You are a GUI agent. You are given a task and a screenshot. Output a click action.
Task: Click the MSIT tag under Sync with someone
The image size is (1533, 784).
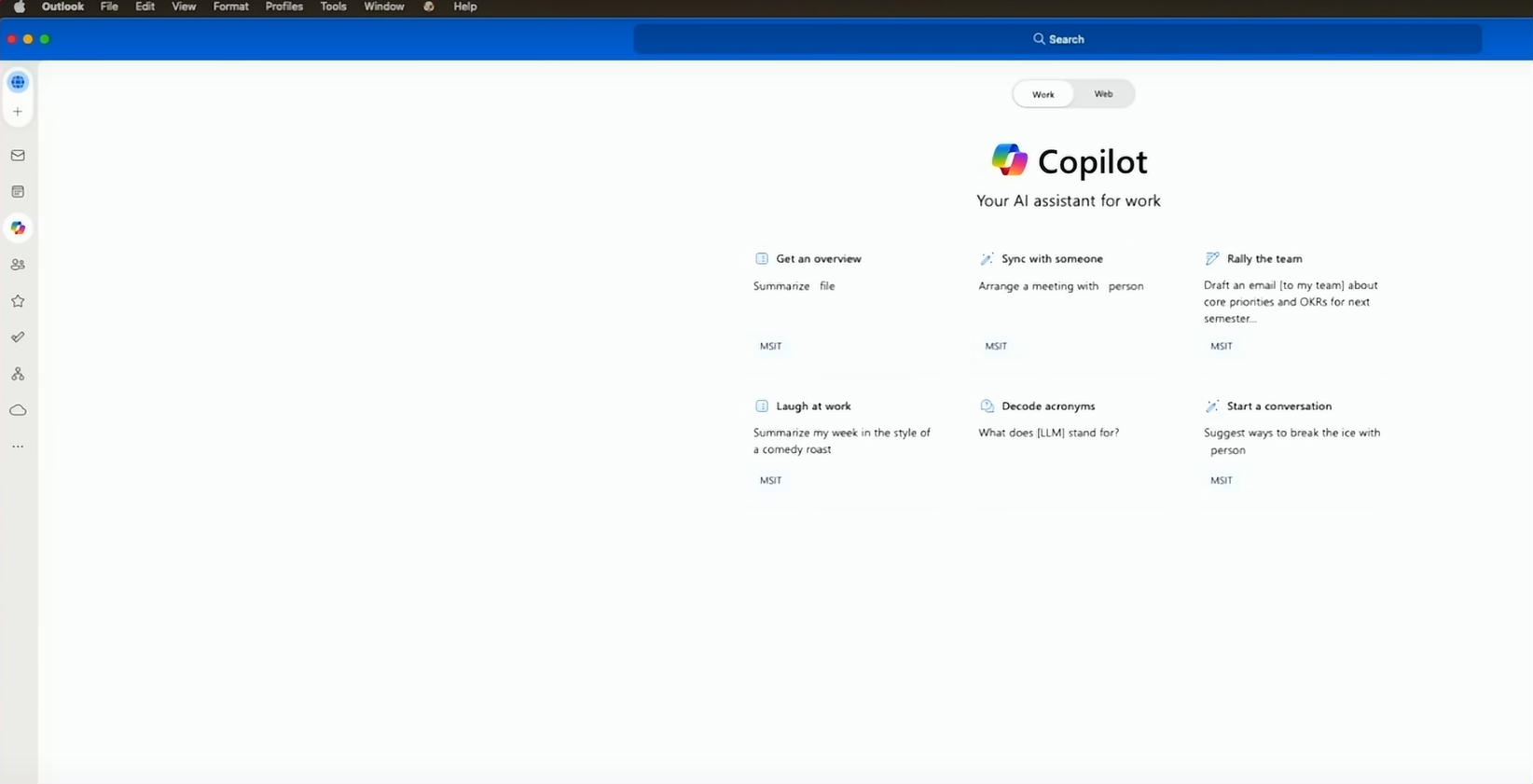pyautogui.click(x=996, y=346)
